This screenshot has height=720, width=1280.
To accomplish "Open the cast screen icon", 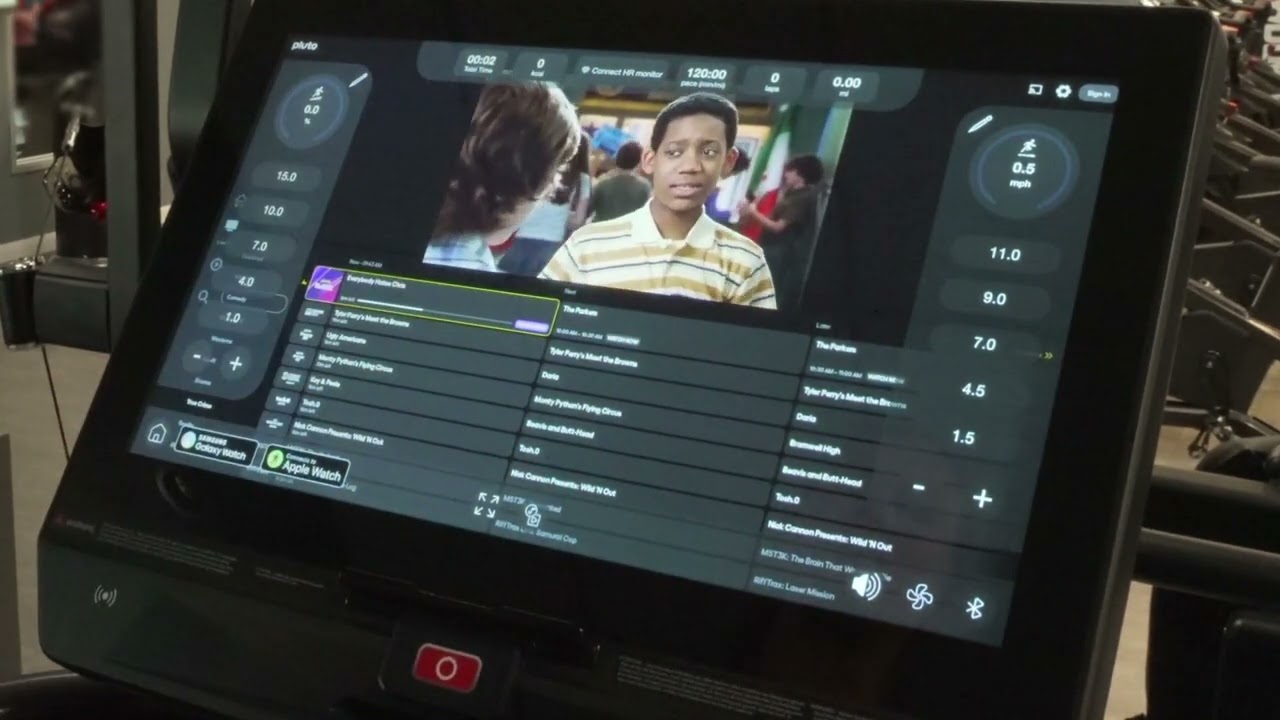I will [x=1035, y=90].
